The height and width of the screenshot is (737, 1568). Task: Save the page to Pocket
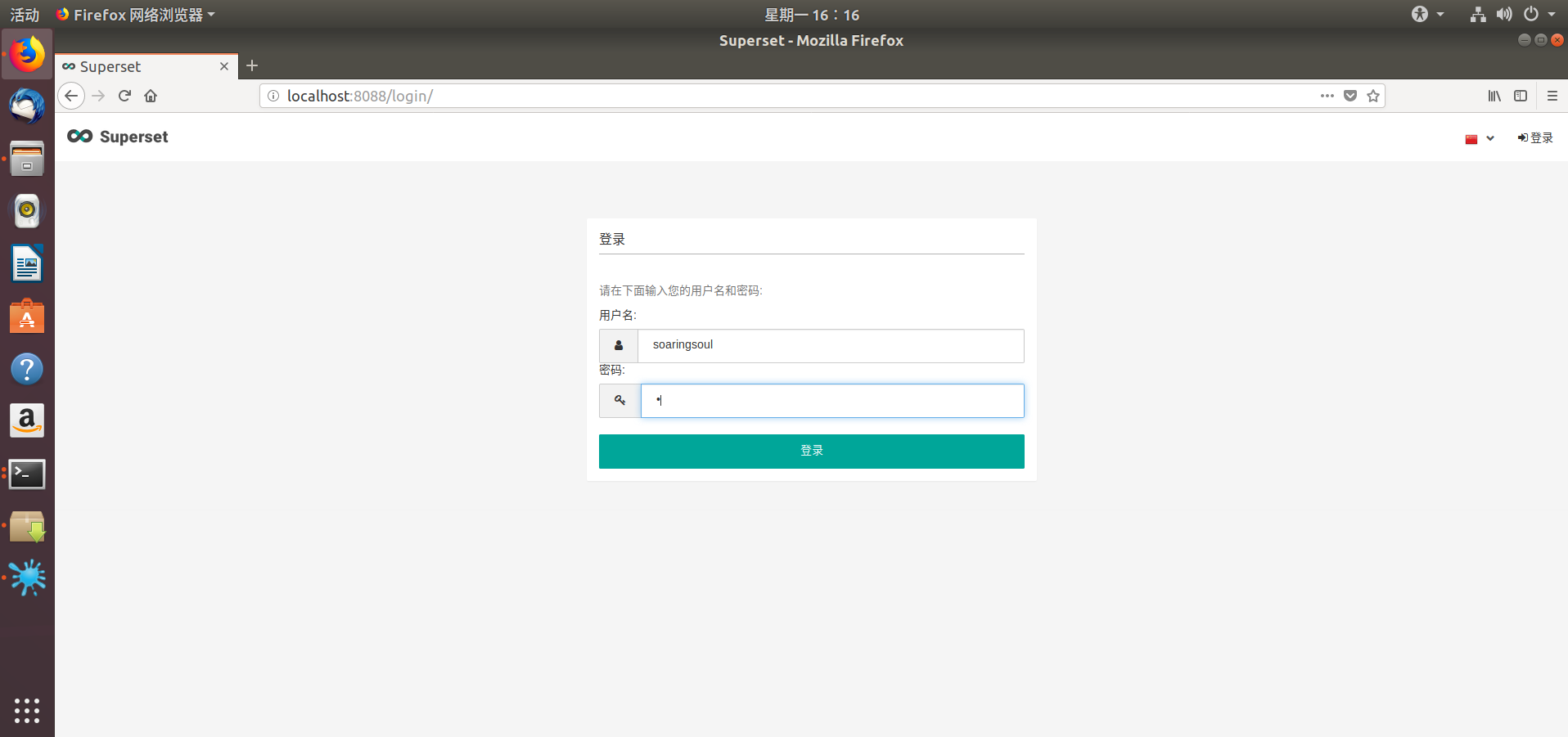click(x=1350, y=96)
